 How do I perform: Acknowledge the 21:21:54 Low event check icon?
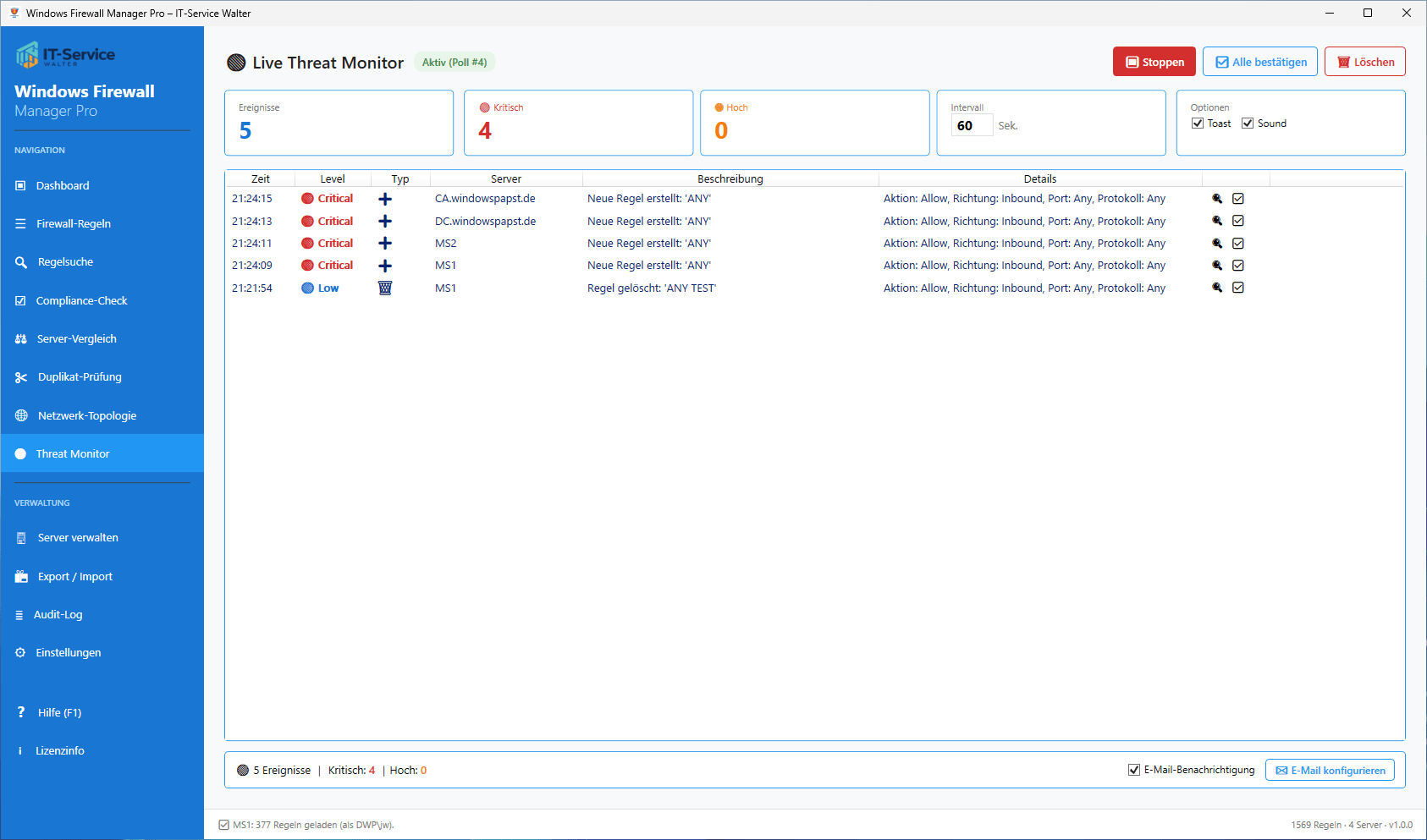pos(1238,288)
